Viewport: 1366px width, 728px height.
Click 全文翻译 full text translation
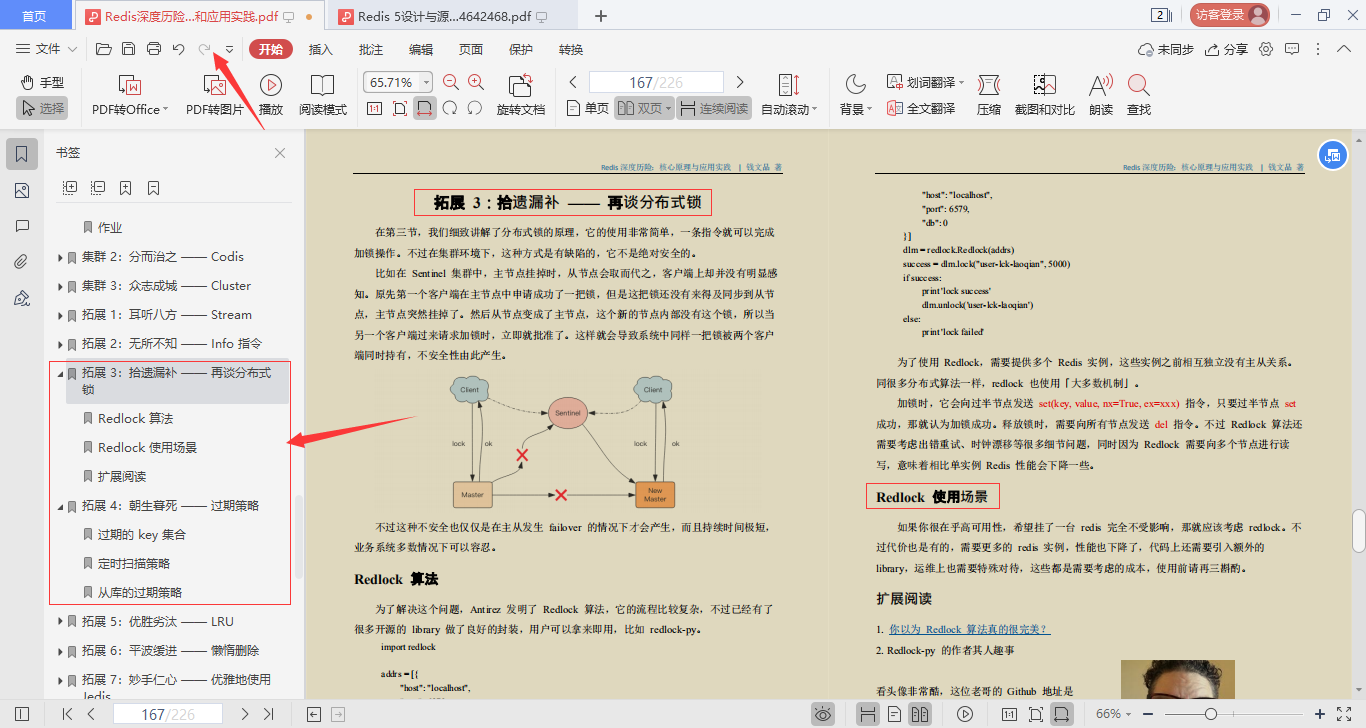click(x=920, y=108)
